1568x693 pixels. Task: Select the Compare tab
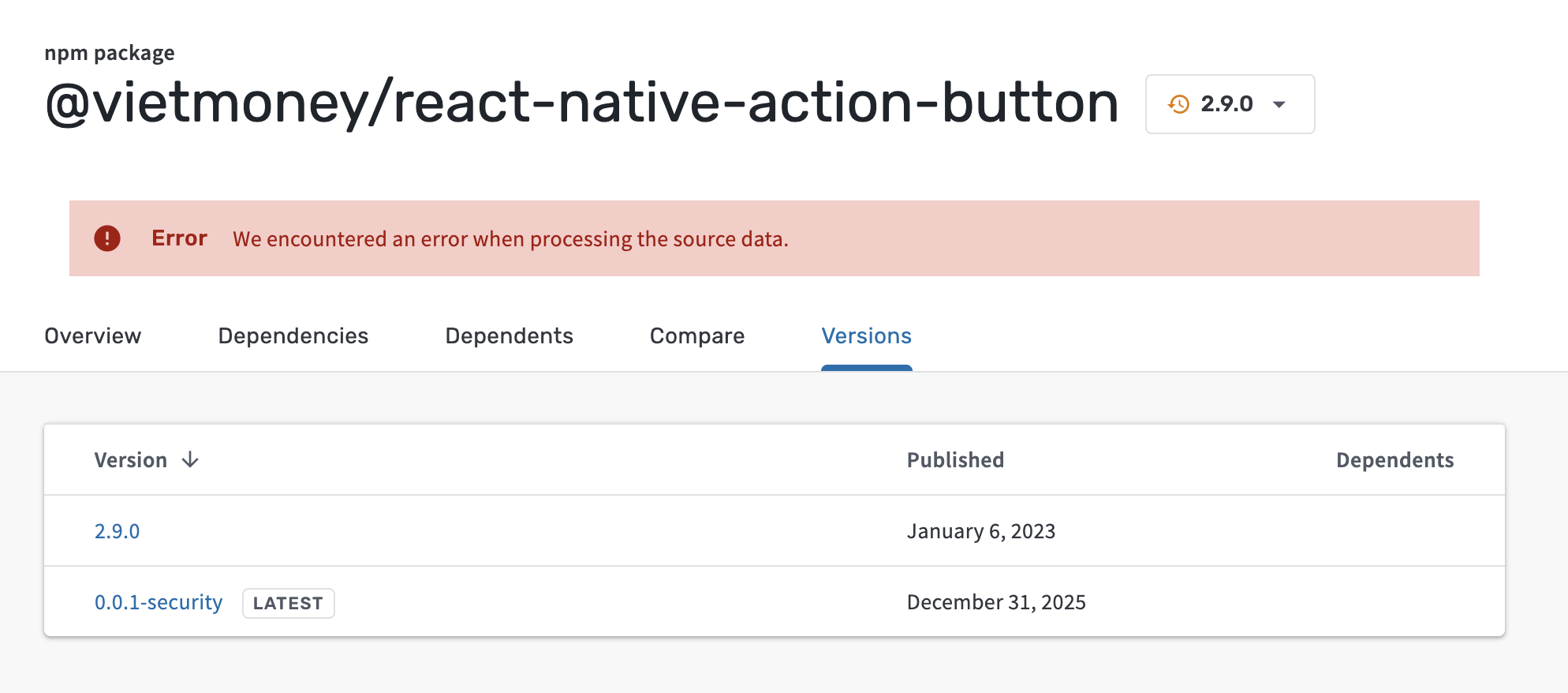tap(696, 335)
